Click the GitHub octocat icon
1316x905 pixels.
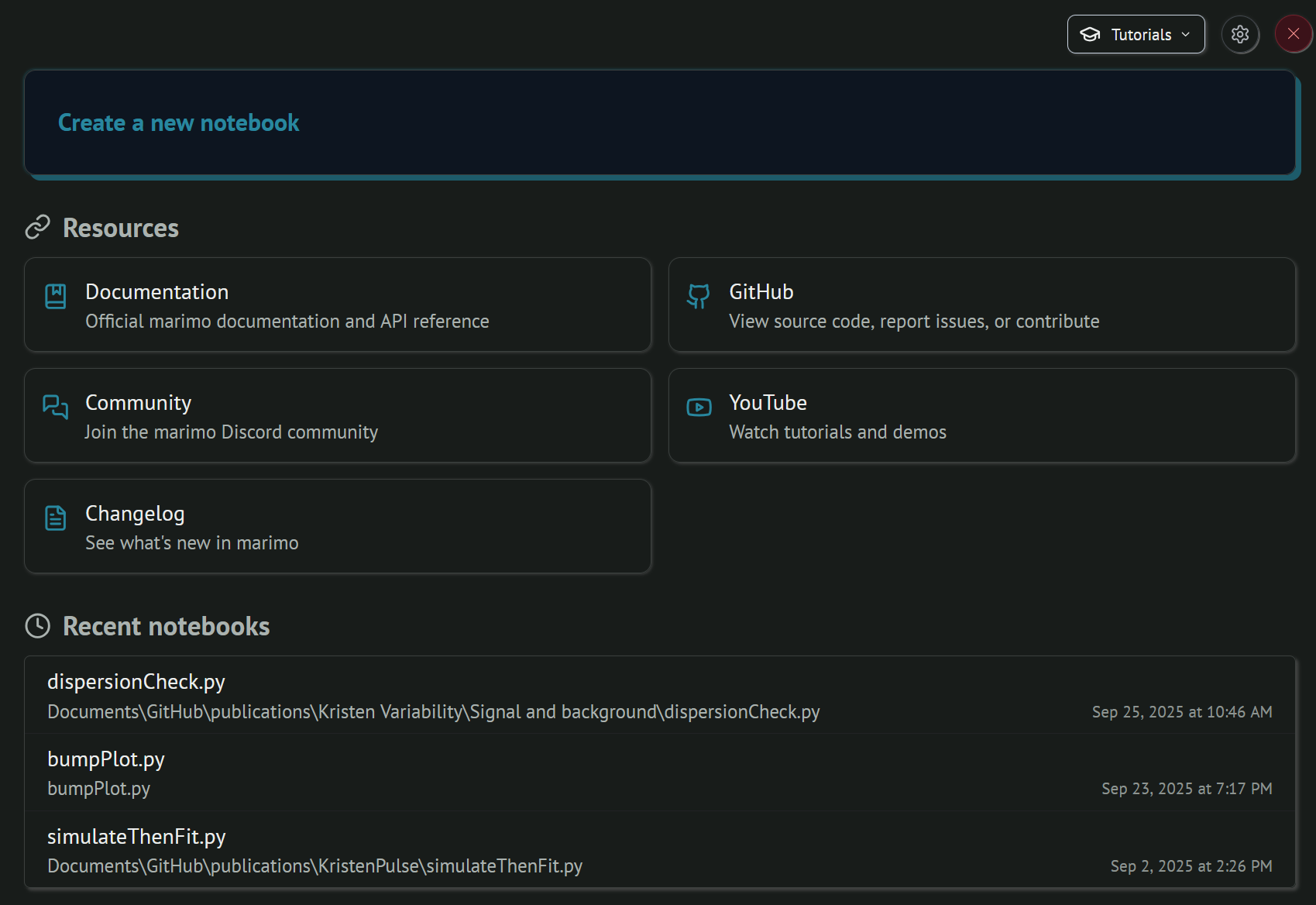tap(699, 297)
